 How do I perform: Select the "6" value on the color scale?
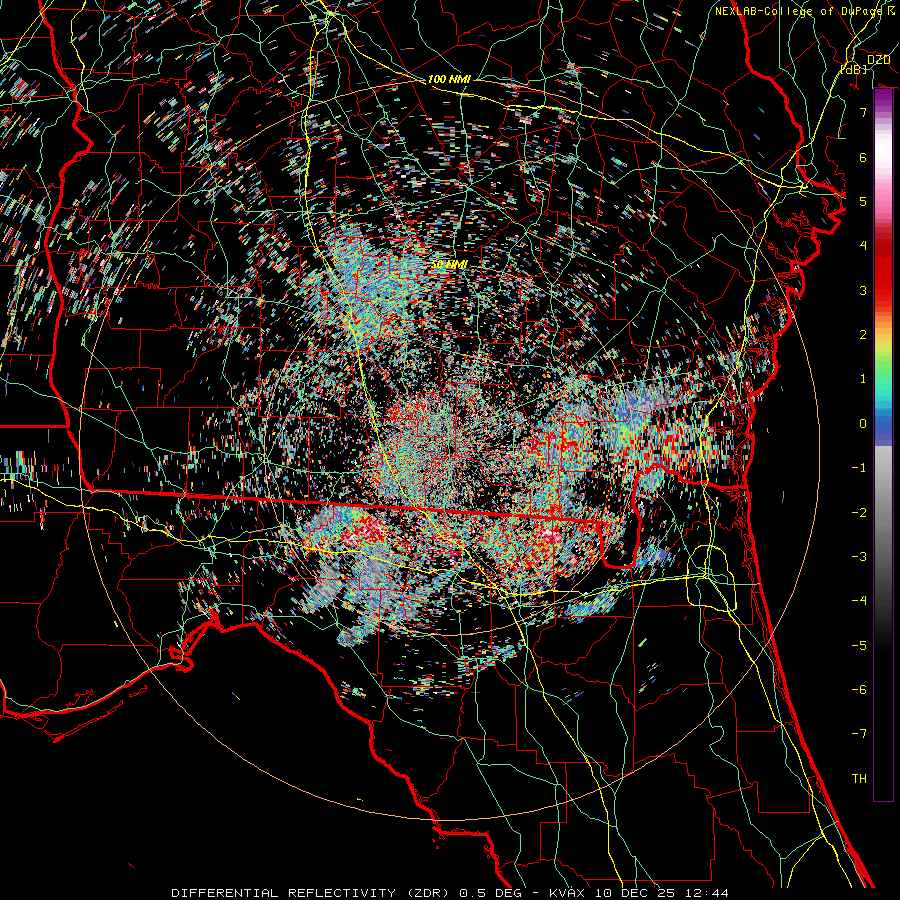pyautogui.click(x=863, y=157)
